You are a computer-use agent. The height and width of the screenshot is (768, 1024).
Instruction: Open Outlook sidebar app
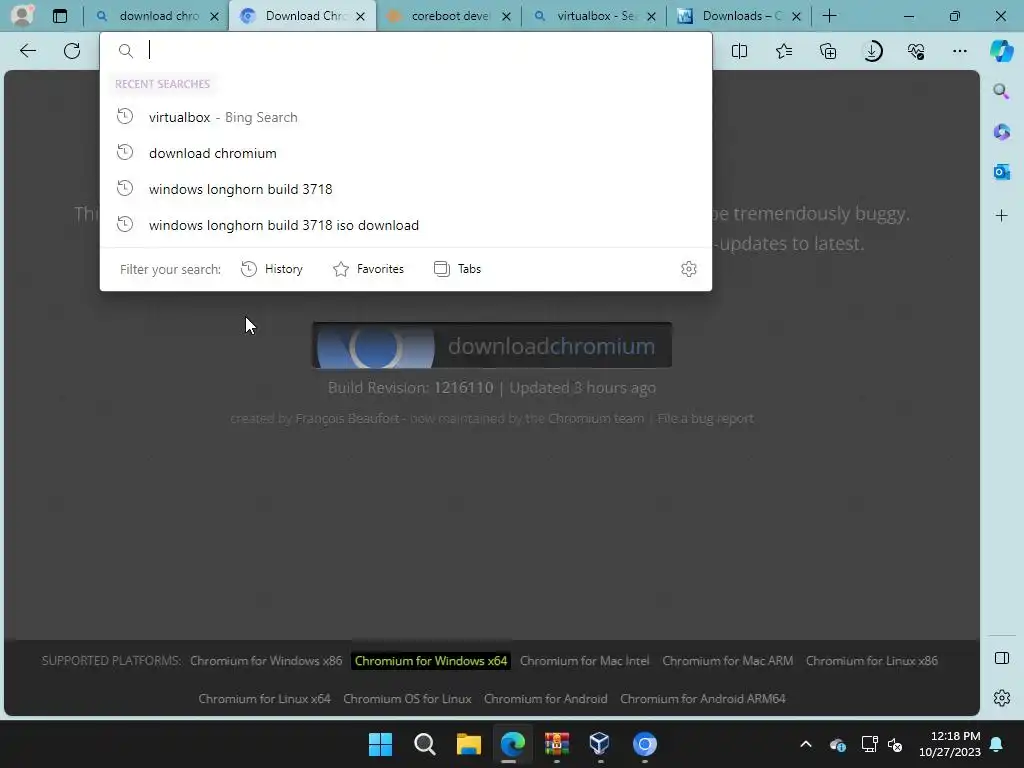[1001, 172]
